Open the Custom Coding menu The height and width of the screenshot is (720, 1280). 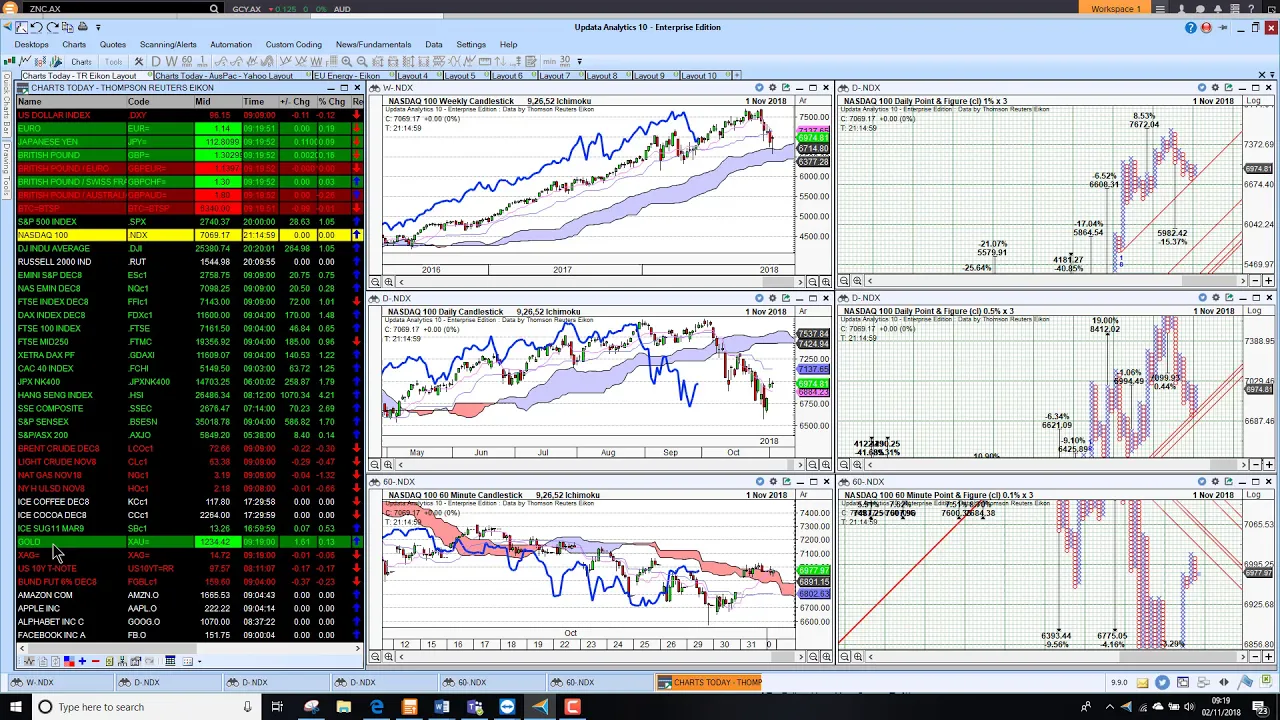coord(293,44)
